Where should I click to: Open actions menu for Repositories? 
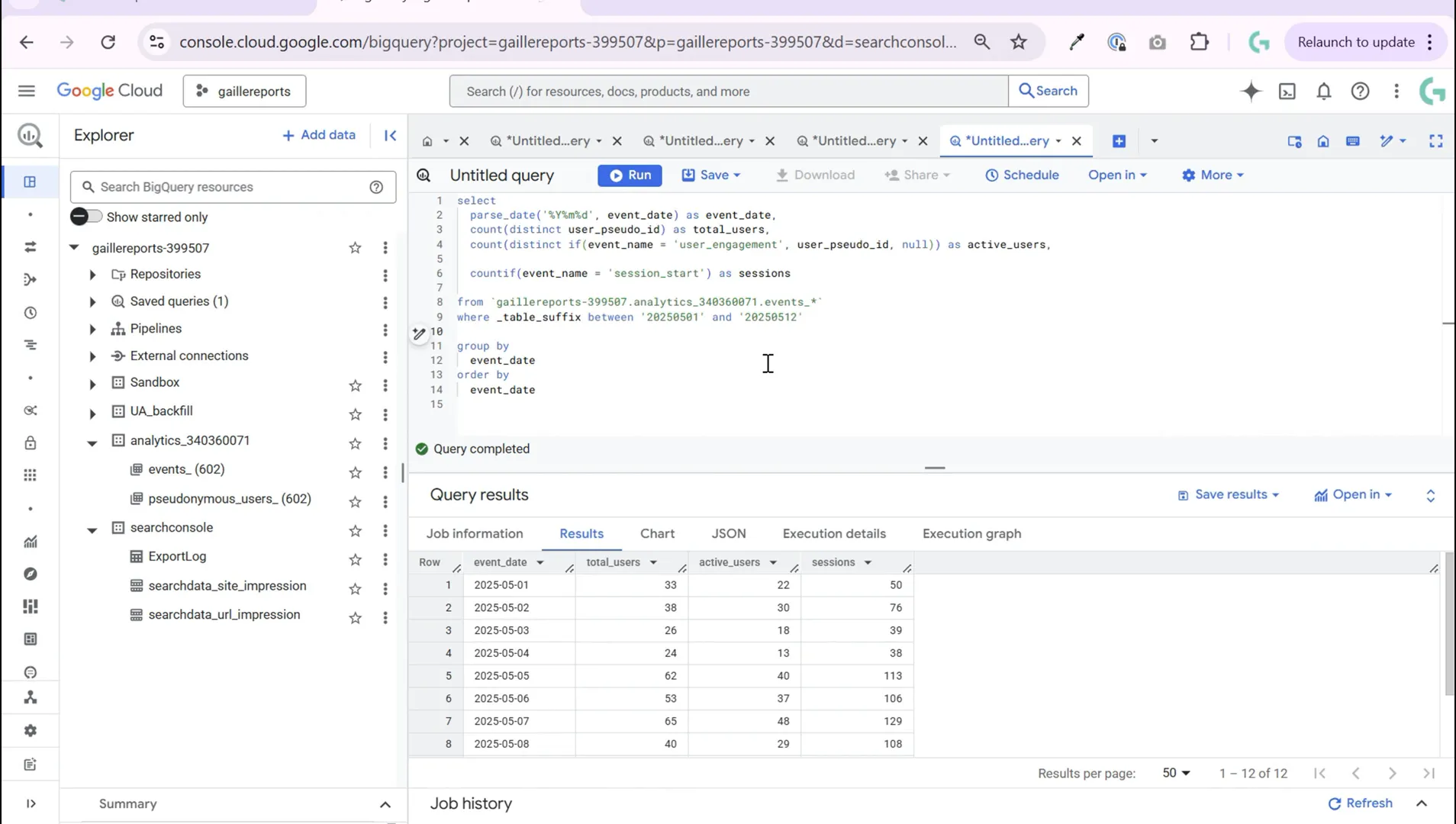tap(385, 275)
